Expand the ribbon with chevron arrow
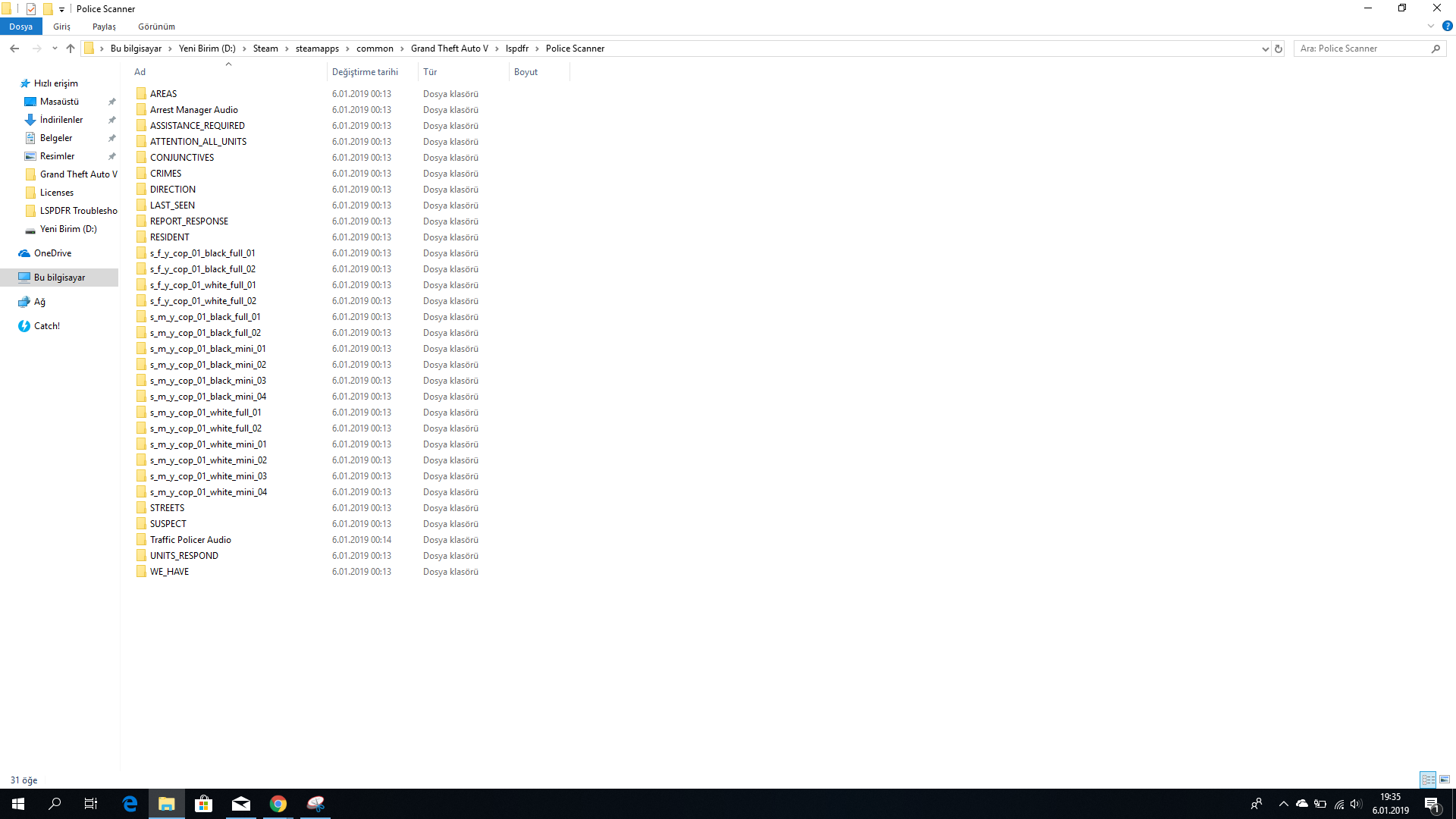1456x819 pixels. click(x=1431, y=26)
